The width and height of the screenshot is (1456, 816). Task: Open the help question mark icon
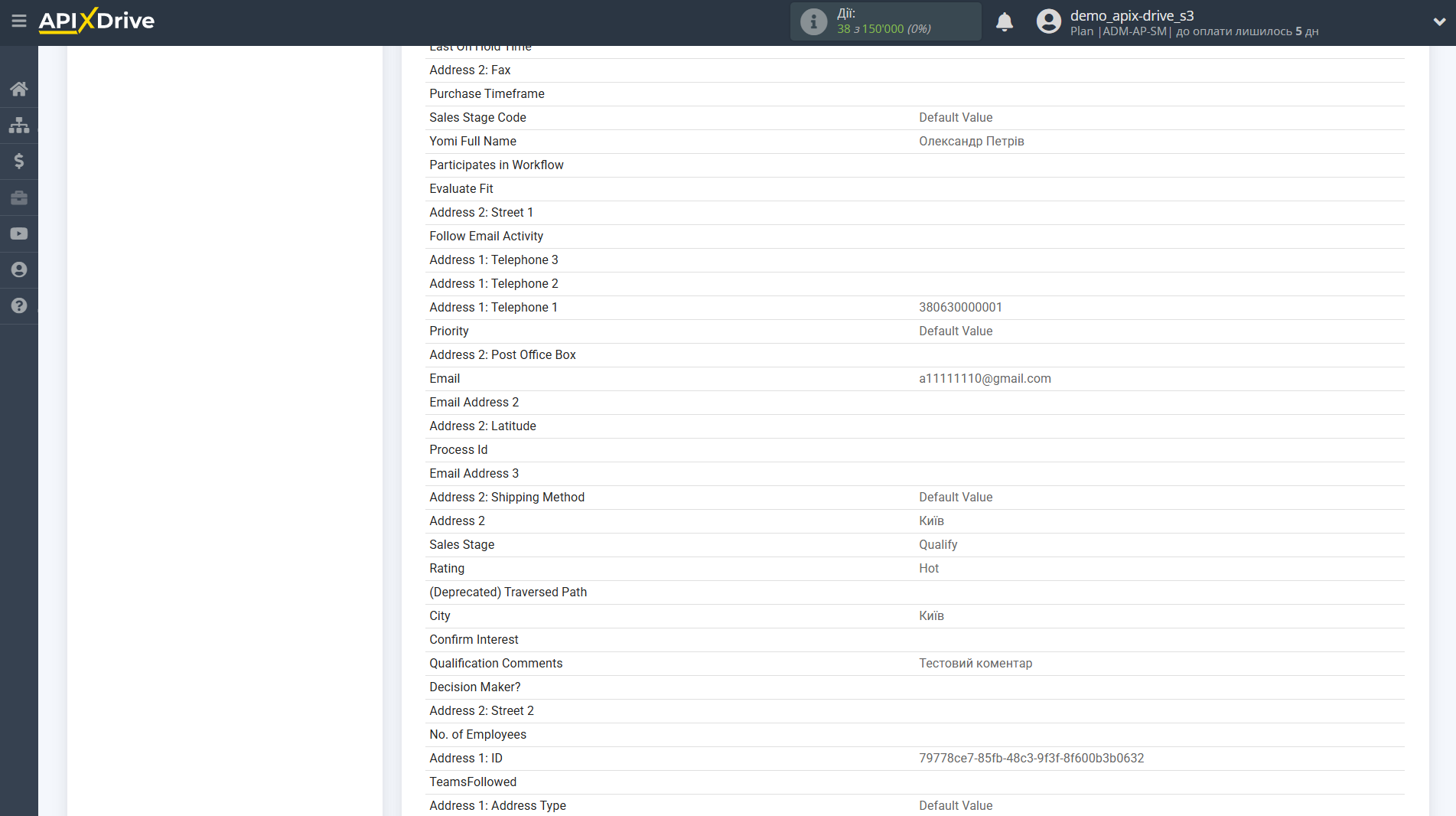pos(19,305)
